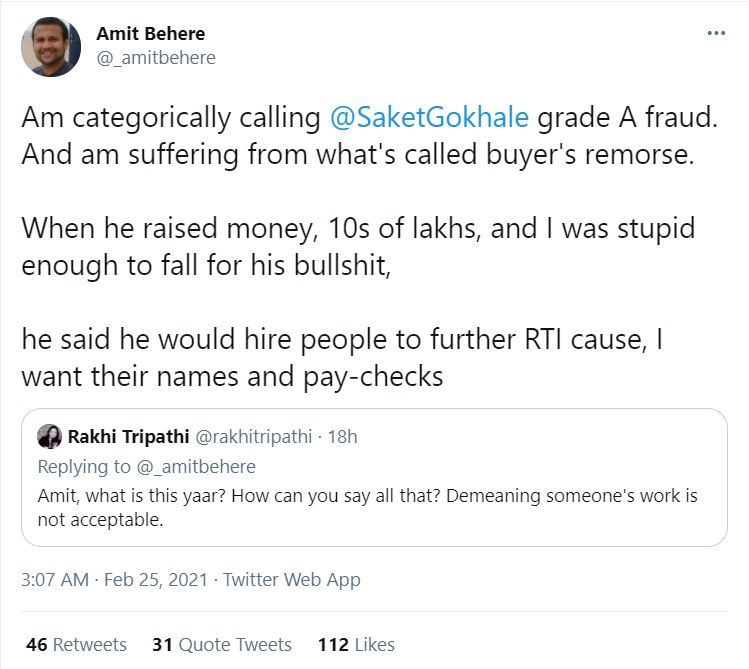View the 46 Retweets list
Image resolution: width=749 pixels, height=669 pixels.
[x=76, y=644]
